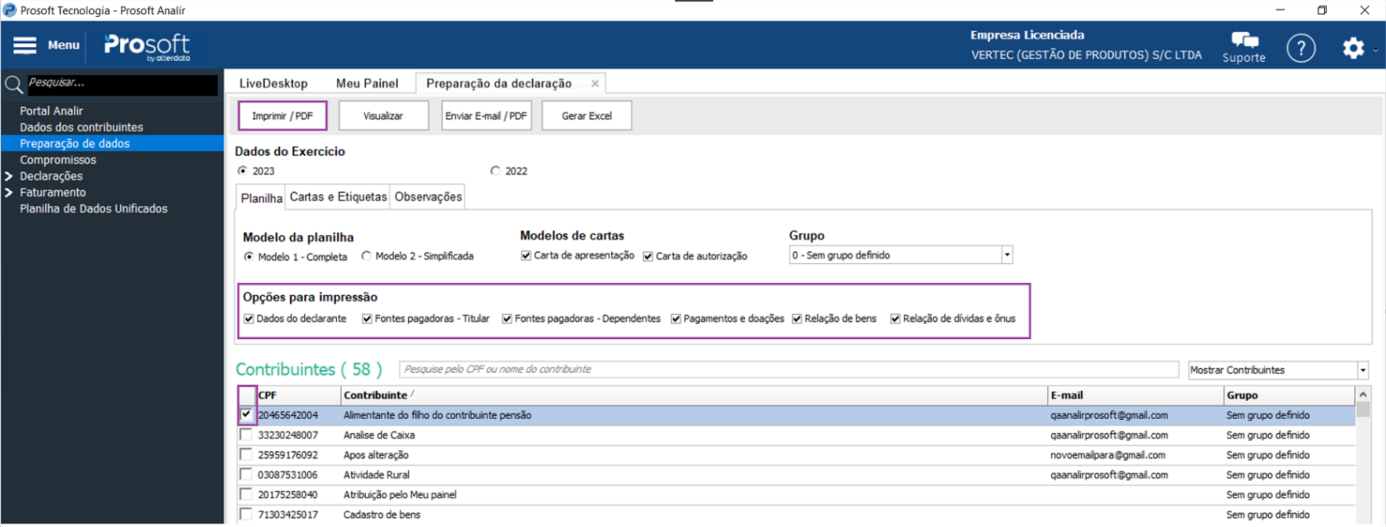
Task: Check the Apos alteração row checkbox
Action: [x=247, y=455]
